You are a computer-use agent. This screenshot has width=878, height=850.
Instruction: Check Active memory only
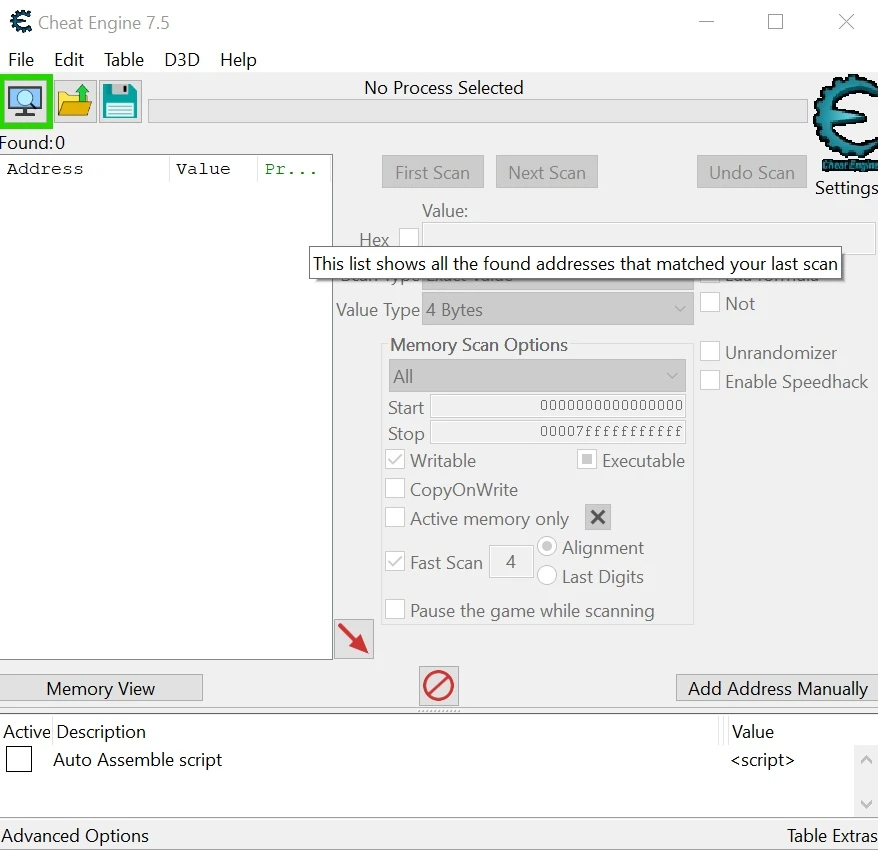[x=395, y=517]
